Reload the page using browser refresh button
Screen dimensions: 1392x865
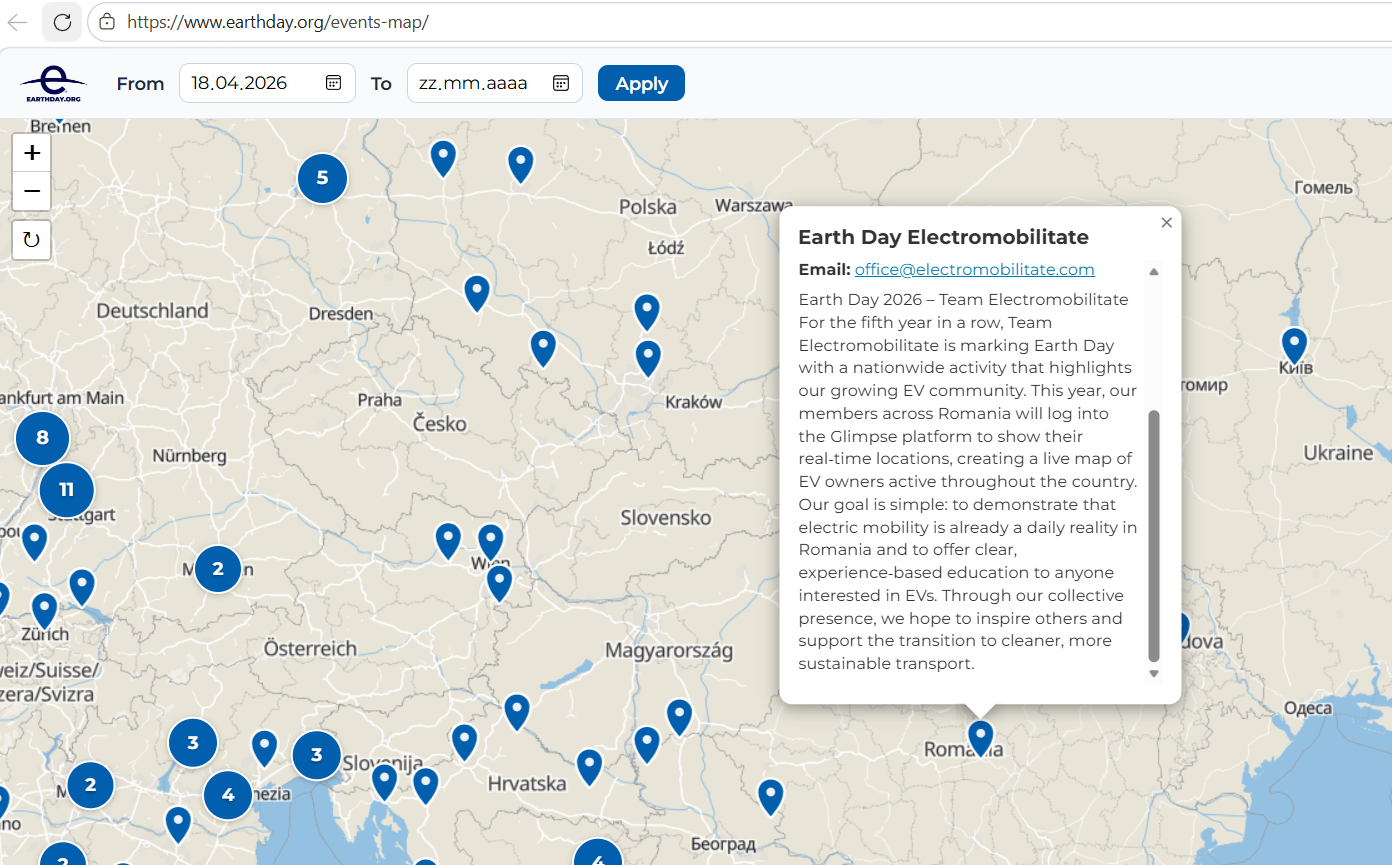coord(62,22)
